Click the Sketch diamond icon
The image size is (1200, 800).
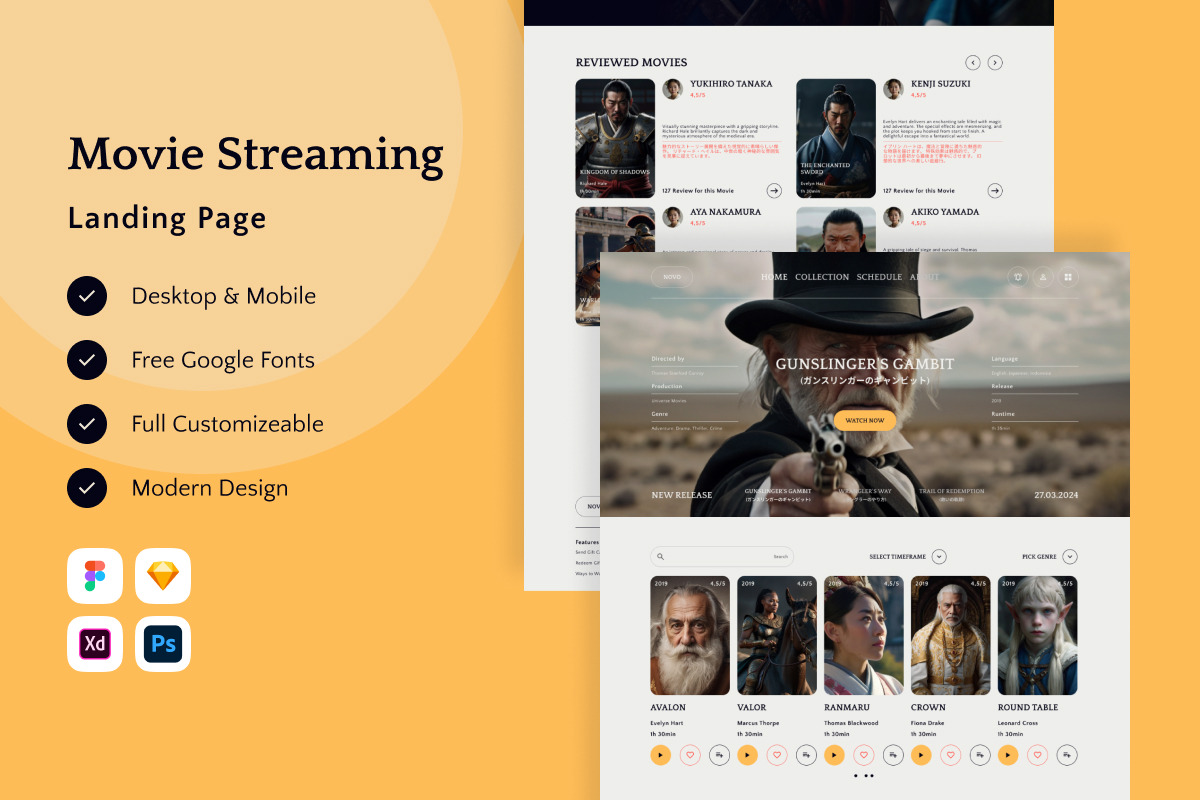(163, 576)
